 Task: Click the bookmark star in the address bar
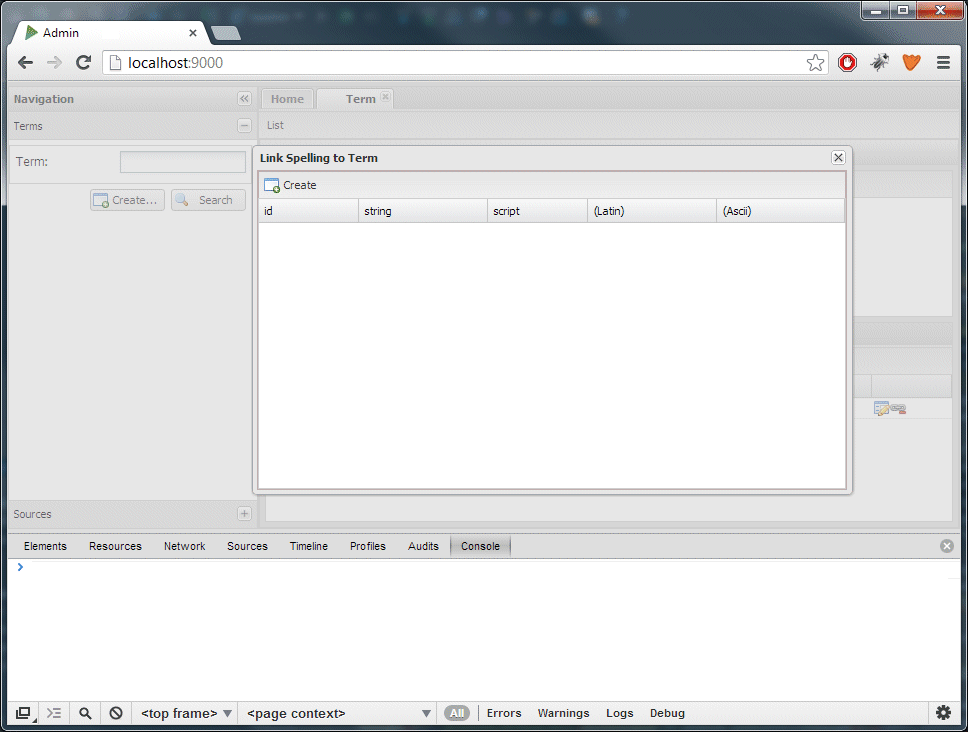pyautogui.click(x=815, y=62)
